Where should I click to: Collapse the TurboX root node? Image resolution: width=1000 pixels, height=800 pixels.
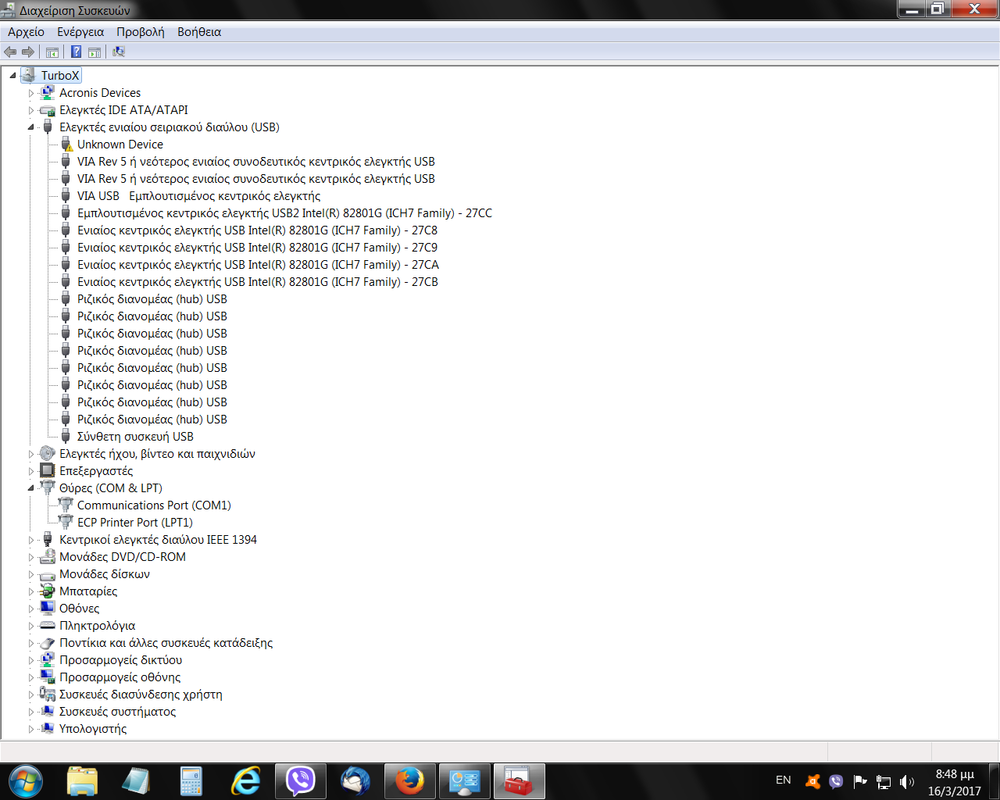tap(13, 76)
